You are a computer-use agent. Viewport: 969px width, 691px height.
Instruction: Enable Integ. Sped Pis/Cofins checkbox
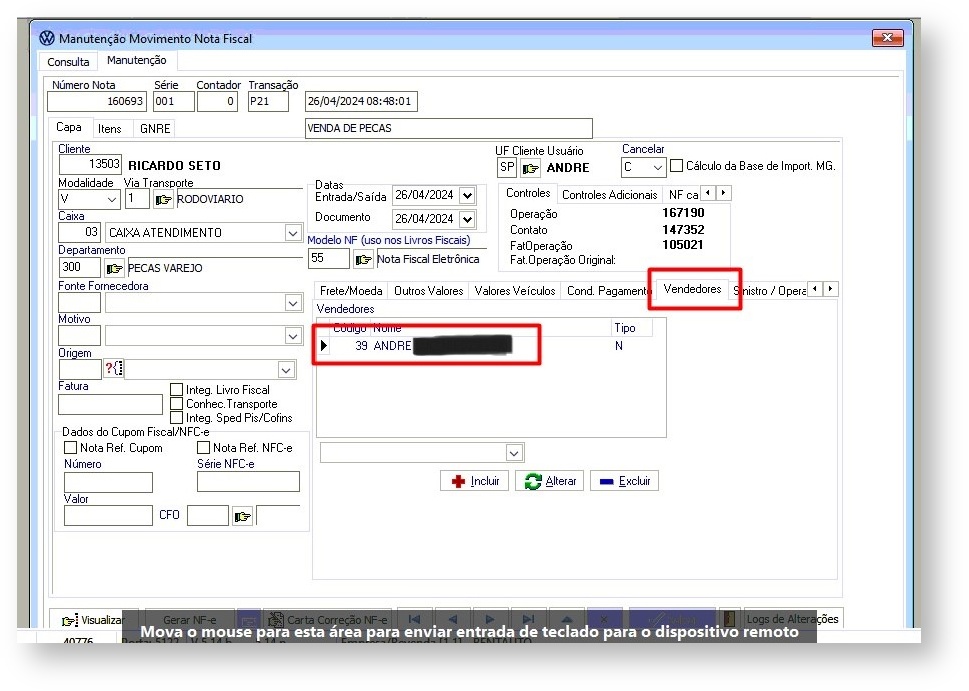coord(177,418)
